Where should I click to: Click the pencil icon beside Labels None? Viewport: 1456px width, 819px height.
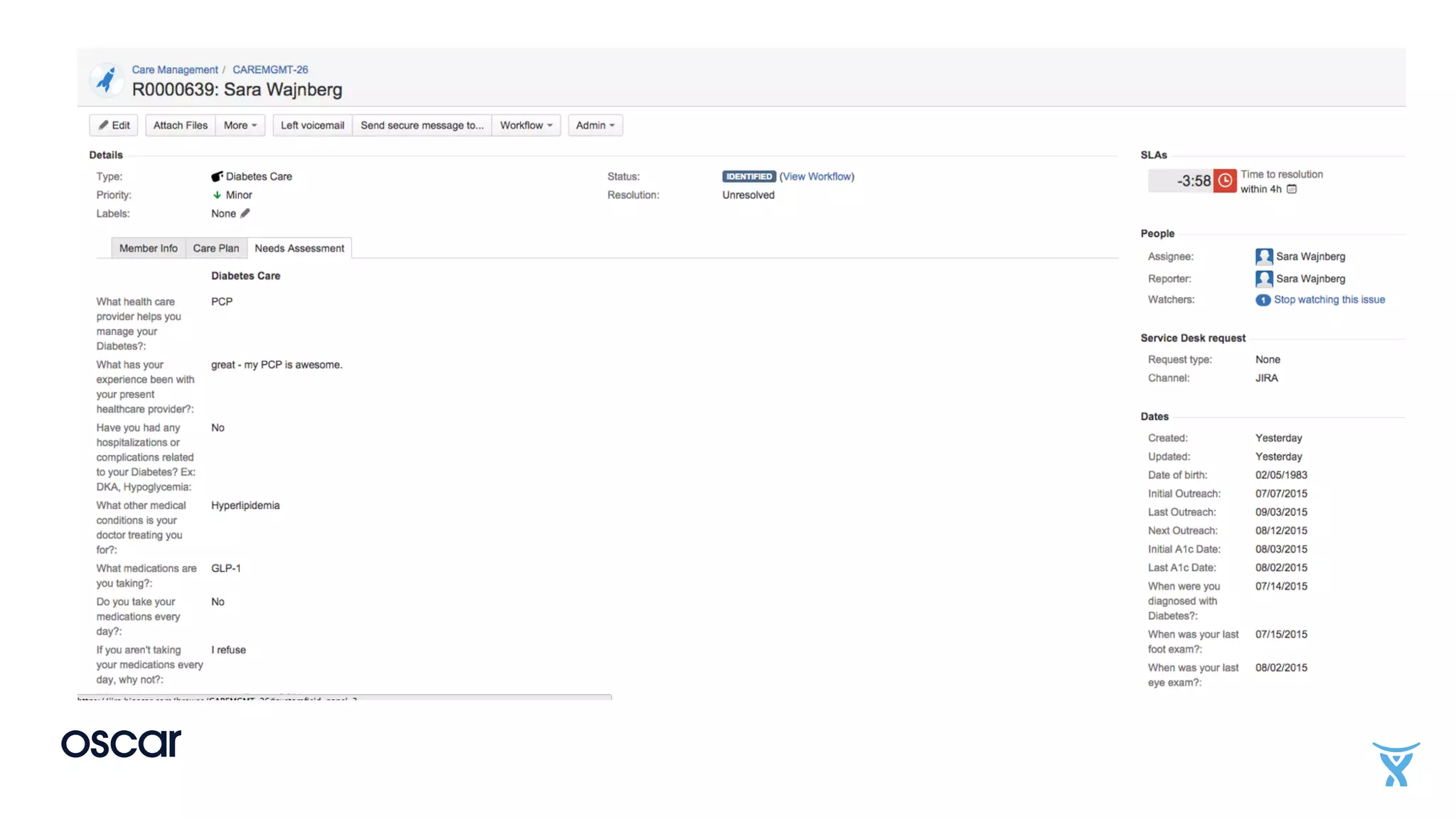click(245, 213)
